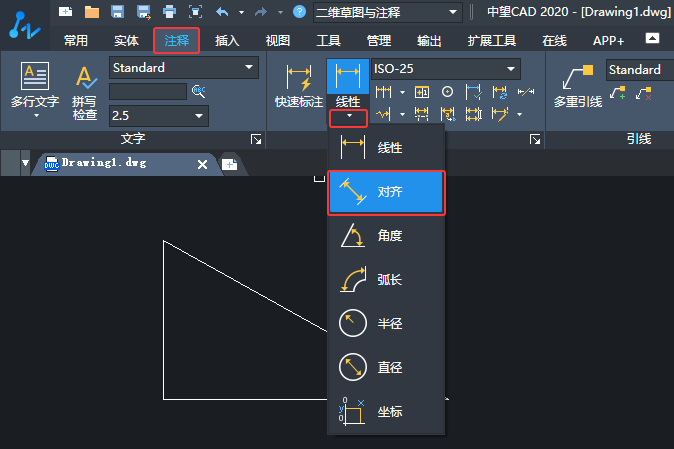The image size is (674, 449).
Task: Click the add leader plus icon
Action: (x=618, y=92)
